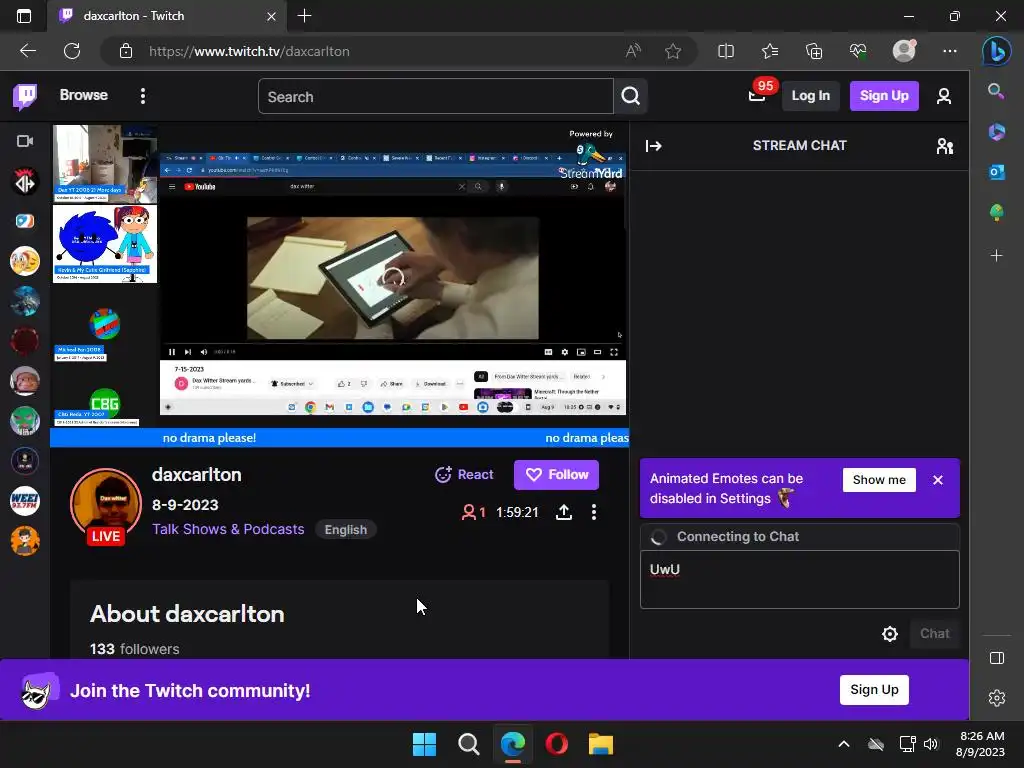
Task: Open Edge sidebar settings gear
Action: coord(997,697)
